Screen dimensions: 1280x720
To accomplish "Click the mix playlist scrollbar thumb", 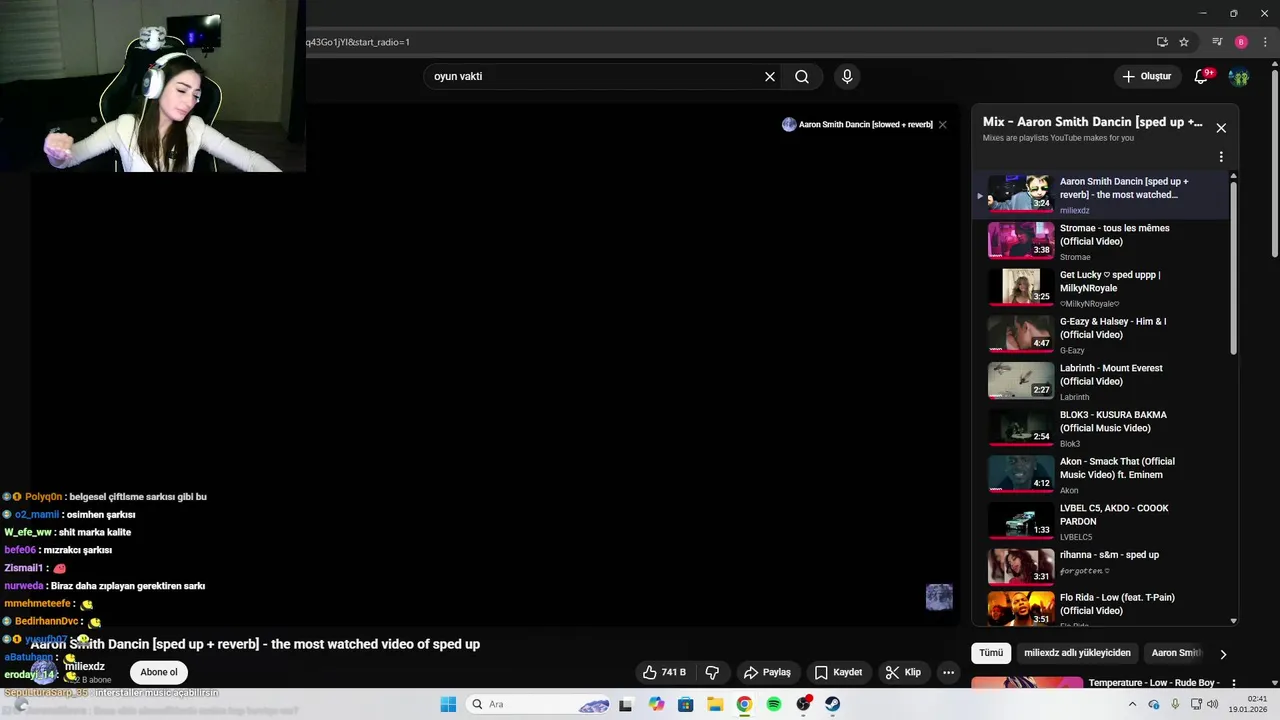I will tap(1233, 267).
